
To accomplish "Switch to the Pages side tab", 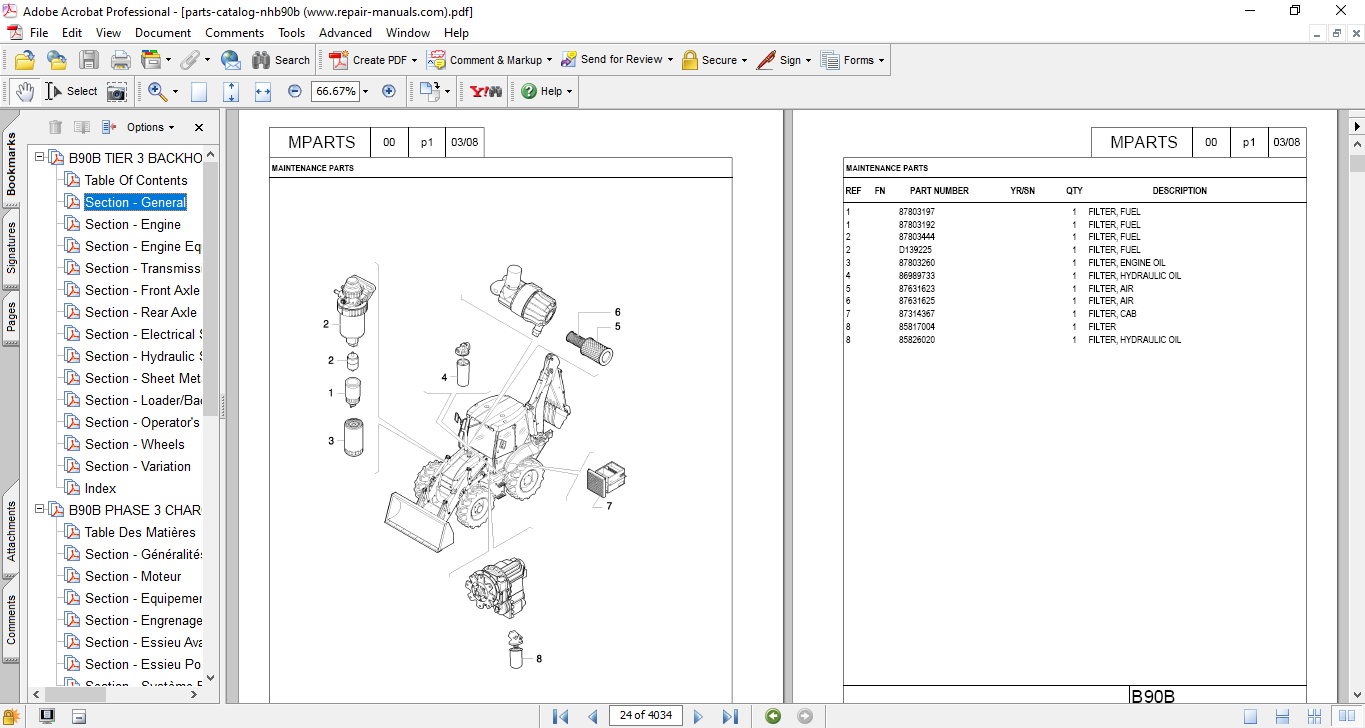I will pyautogui.click(x=11, y=318).
